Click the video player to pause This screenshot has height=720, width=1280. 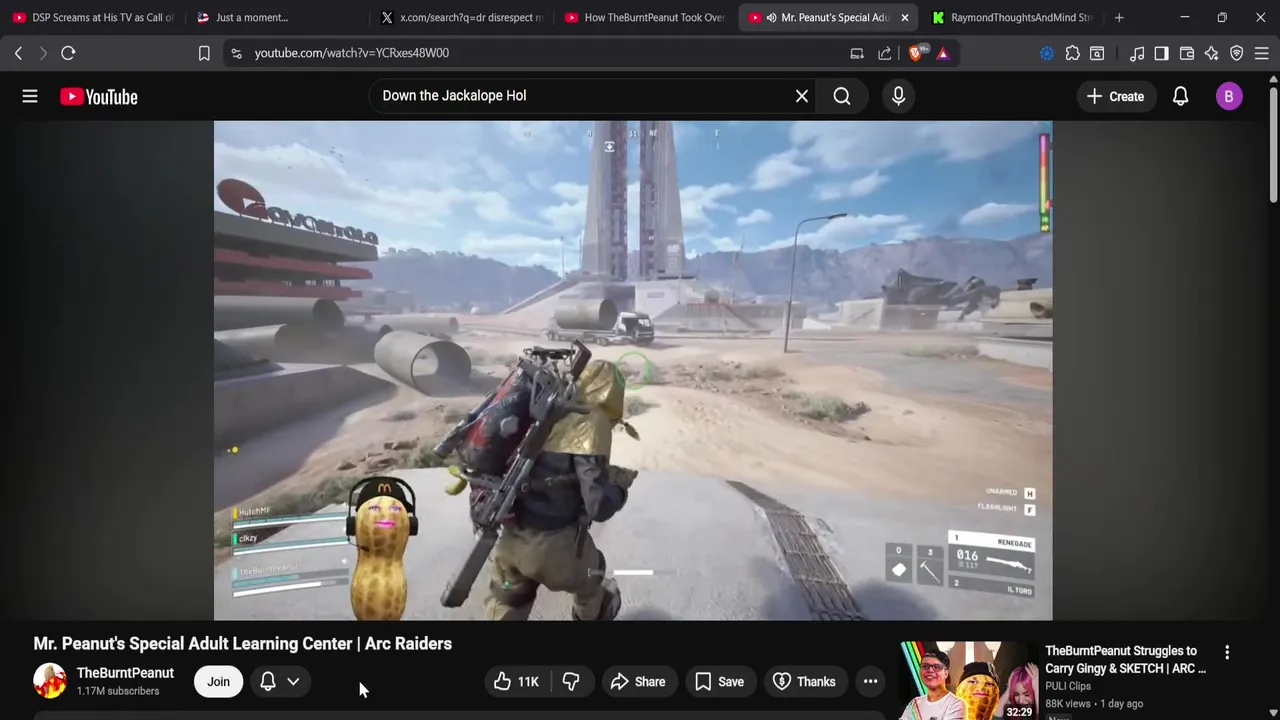tap(633, 370)
